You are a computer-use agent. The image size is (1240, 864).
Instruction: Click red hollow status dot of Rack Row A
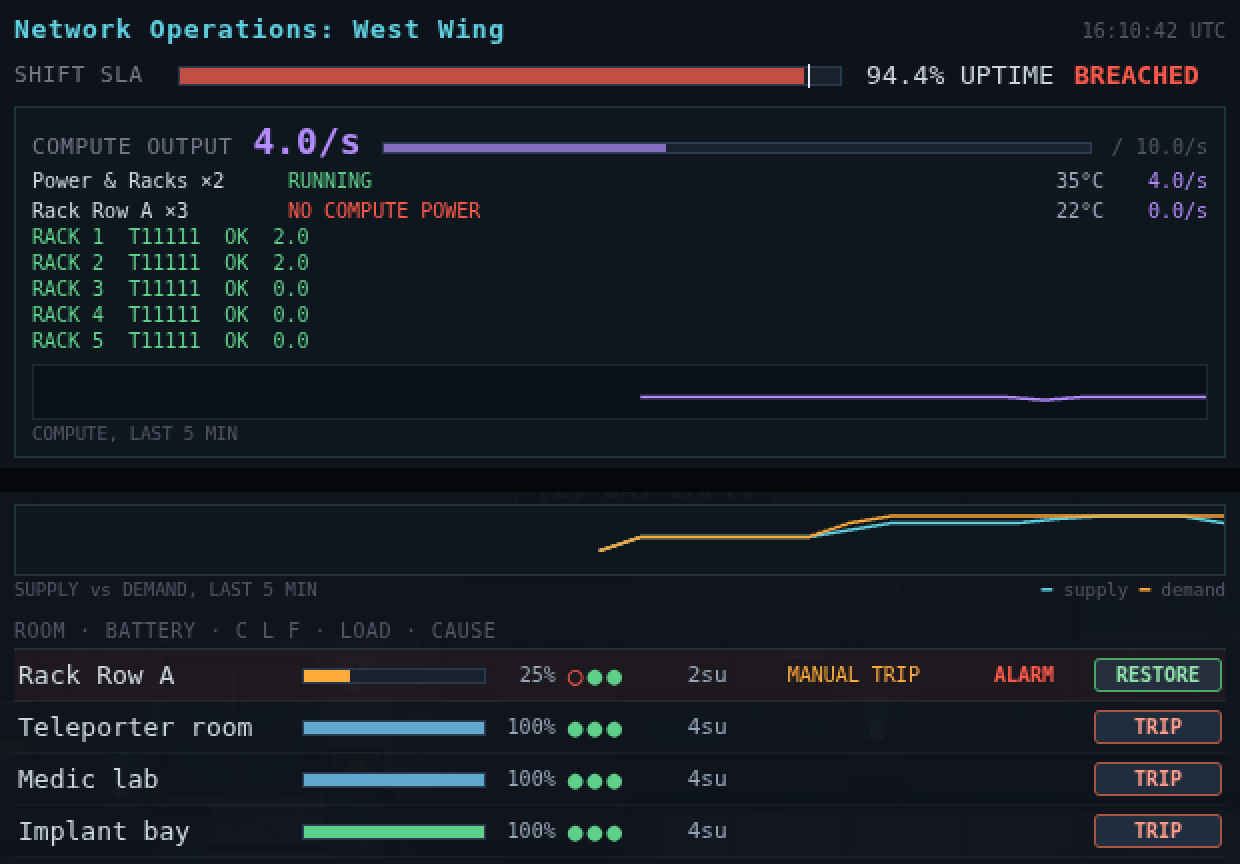tap(575, 677)
